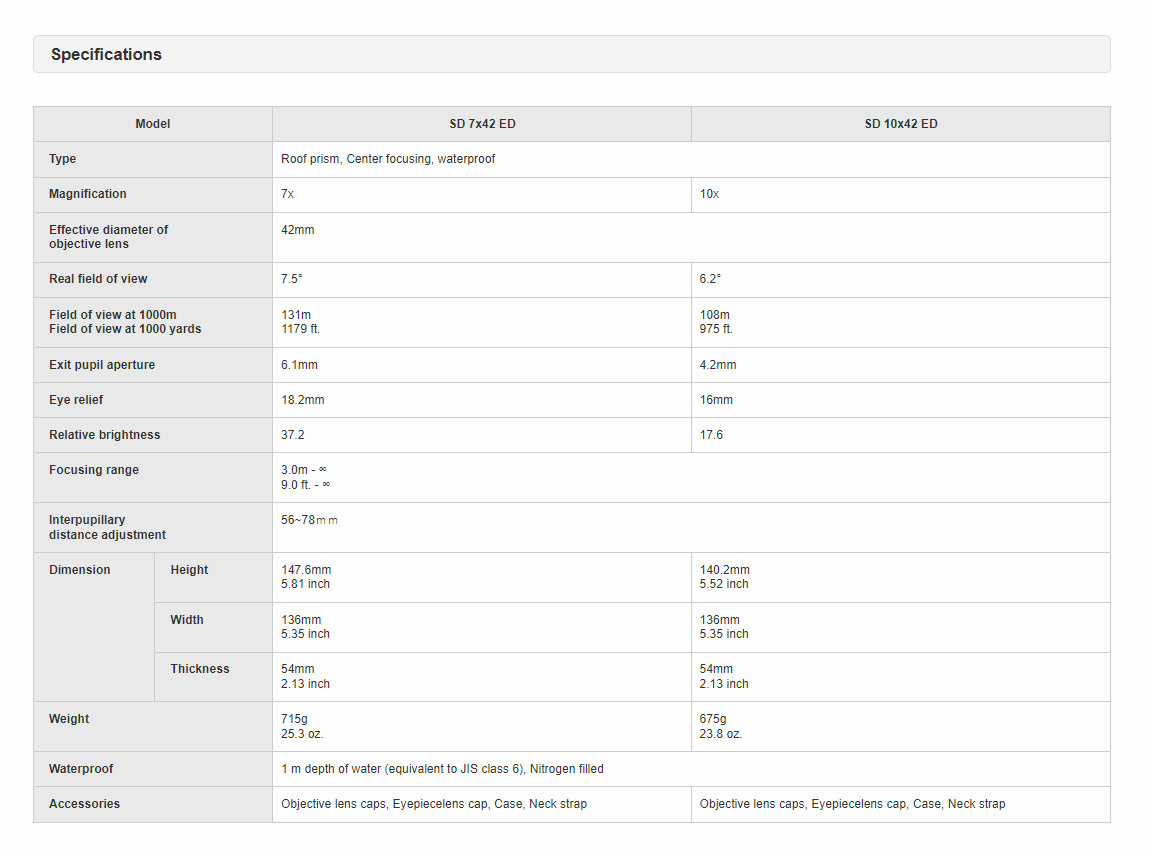Click the 7x magnification value
This screenshot has height=850, width=1150.
point(288,194)
